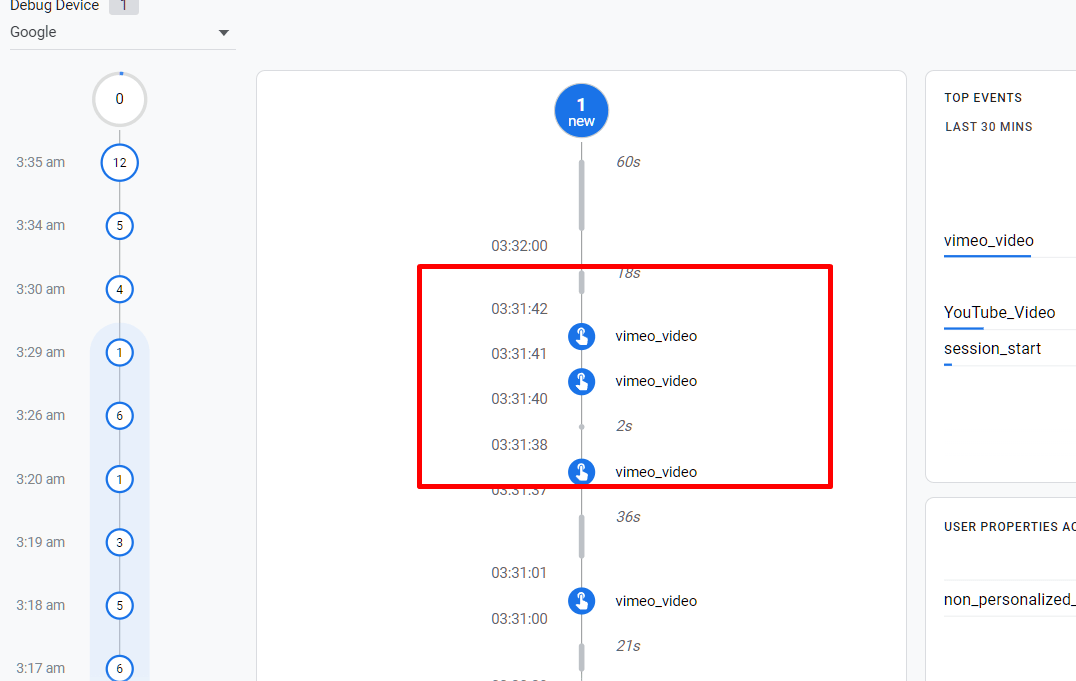
Task: Select the 3:34 am minute bubble
Action: [x=119, y=226]
